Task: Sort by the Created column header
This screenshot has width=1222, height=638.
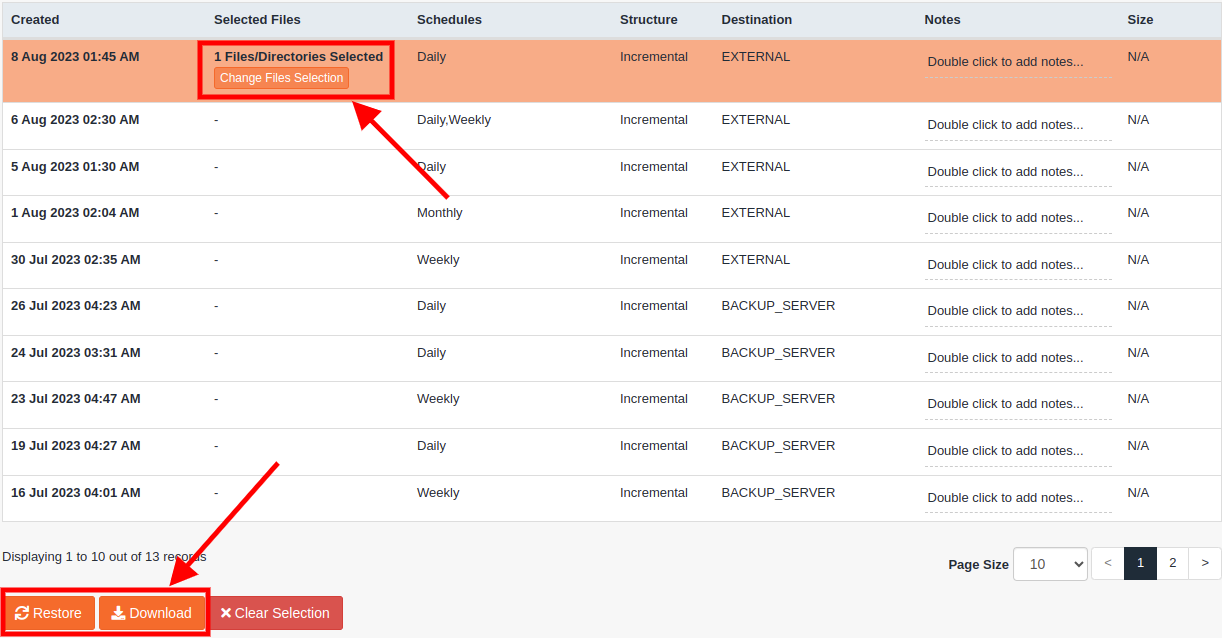Action: [35, 20]
